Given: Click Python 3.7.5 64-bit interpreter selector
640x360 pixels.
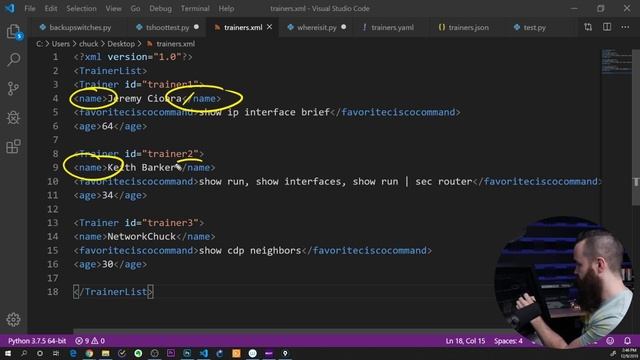Looking at the screenshot, I should (x=37, y=340).
